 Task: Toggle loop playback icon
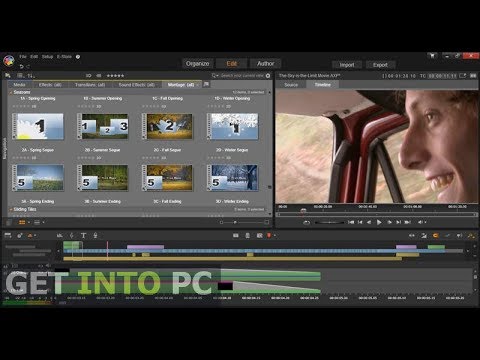point(306,222)
